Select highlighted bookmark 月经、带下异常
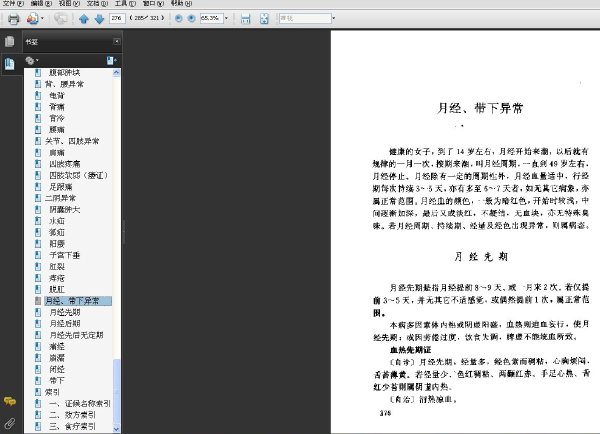Screen dimensions: 600x434 (x=78, y=301)
